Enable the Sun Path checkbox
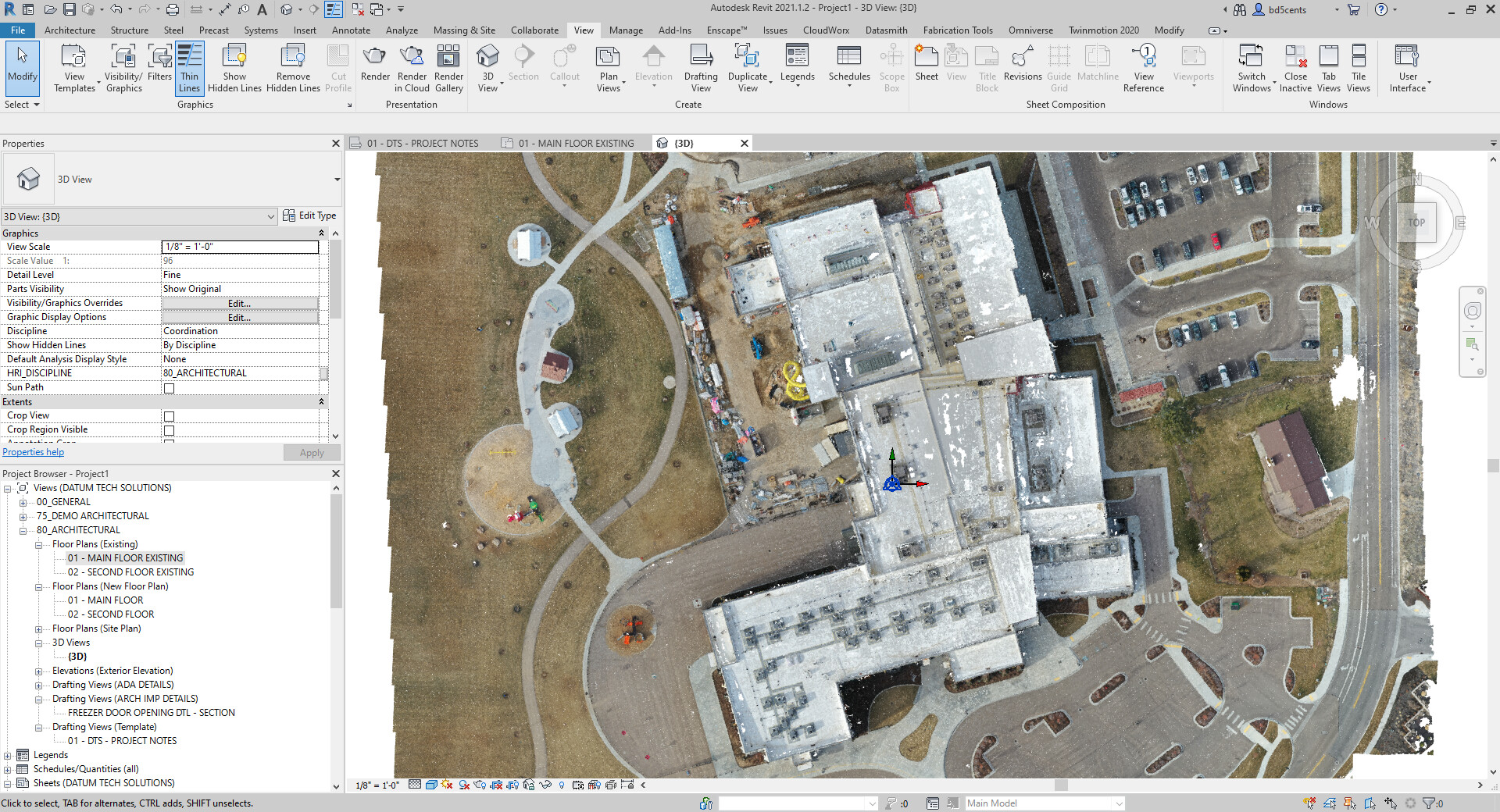This screenshot has height=812, width=1500. (x=170, y=387)
